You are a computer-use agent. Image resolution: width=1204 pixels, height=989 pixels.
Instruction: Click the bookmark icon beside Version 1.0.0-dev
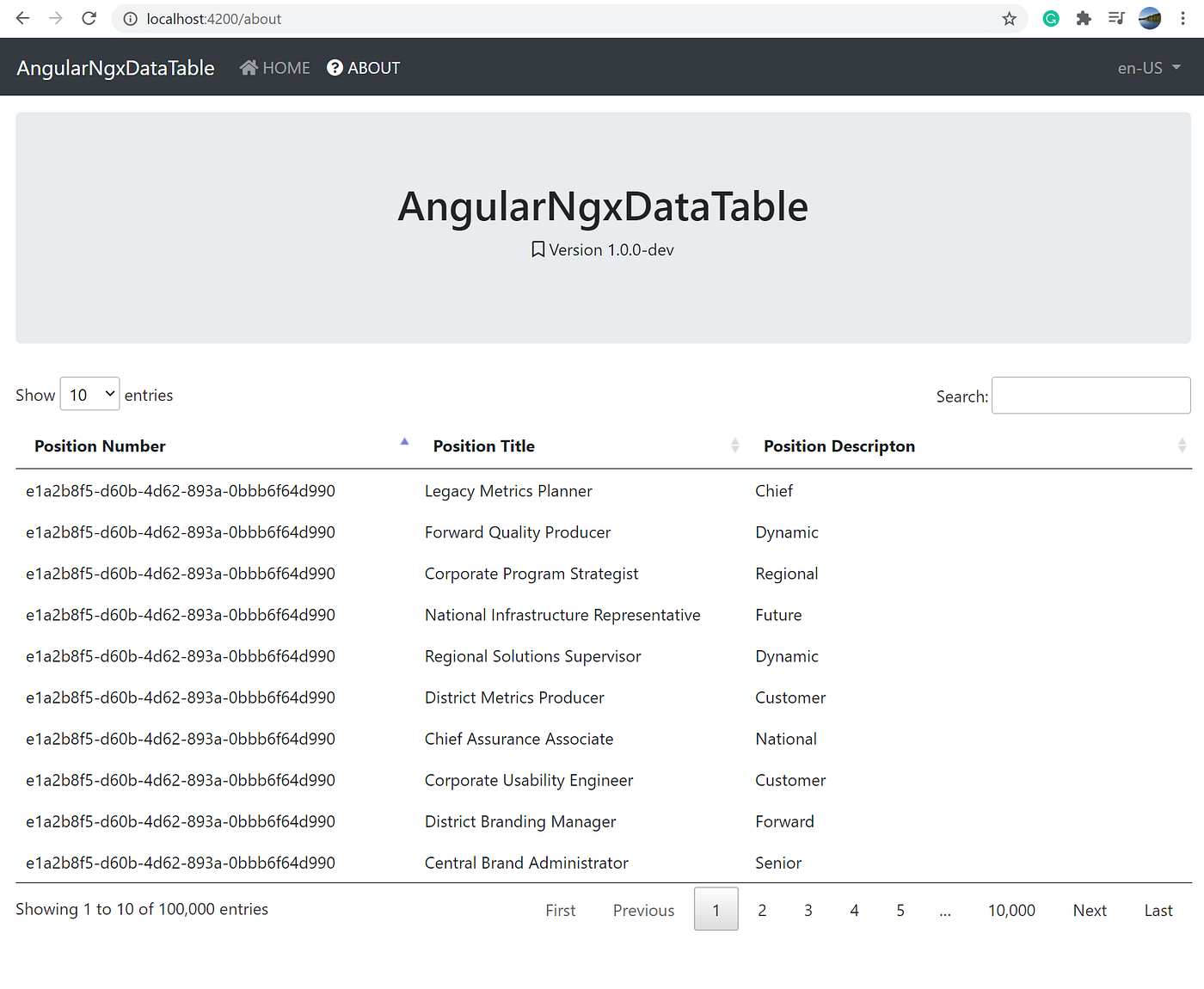(537, 249)
